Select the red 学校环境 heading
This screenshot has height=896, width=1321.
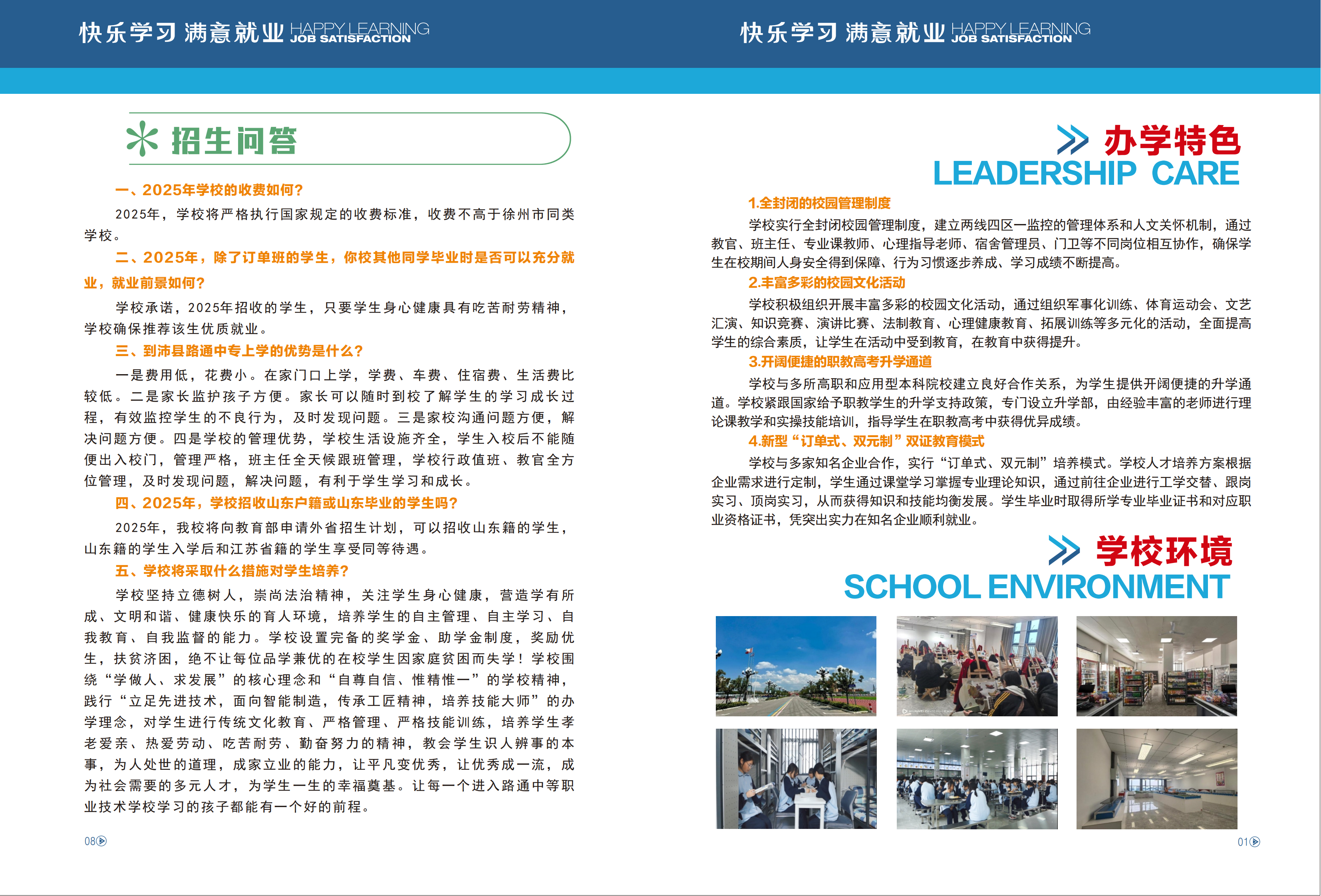1164,551
